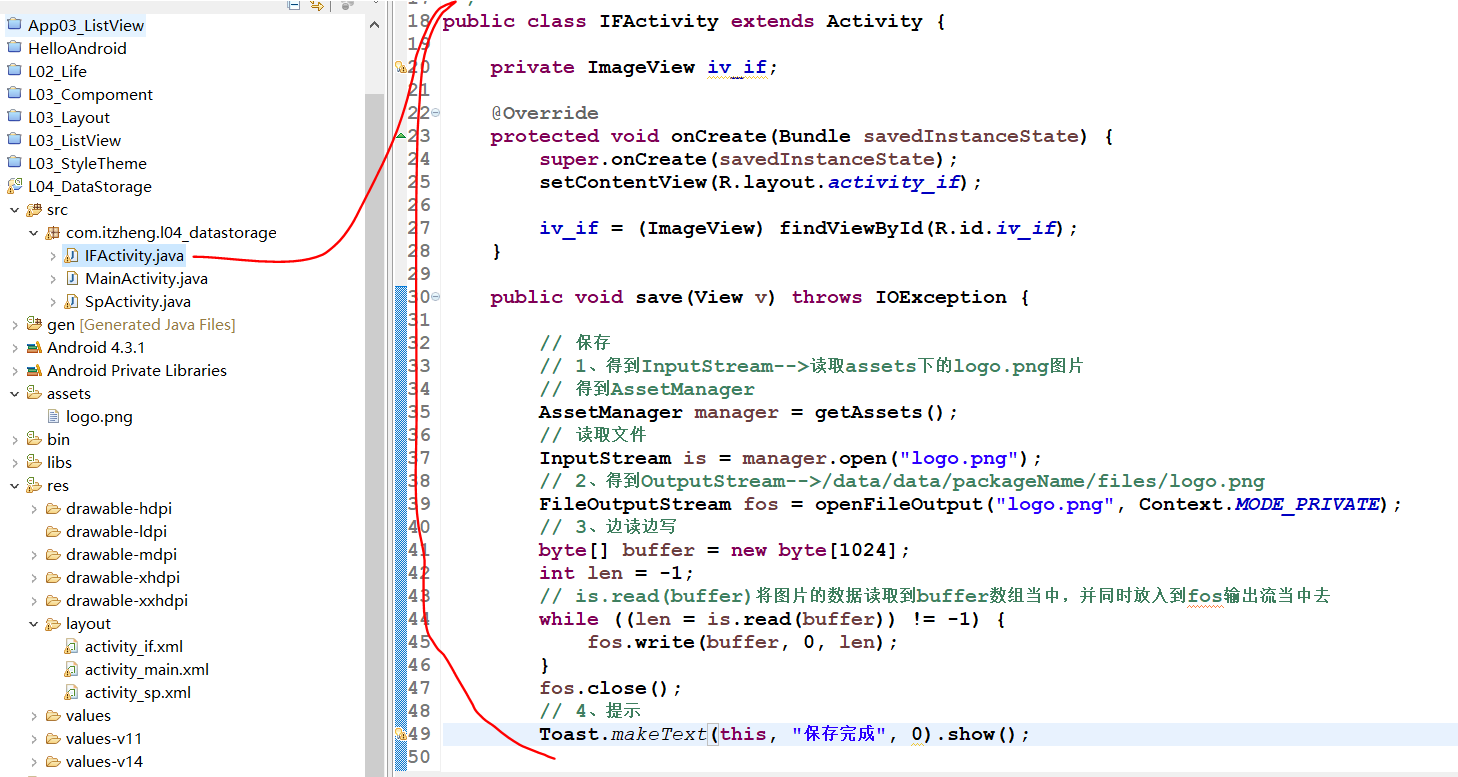Click the logo.png file icon
Viewport: 1458px width, 777px height.
[x=54, y=416]
